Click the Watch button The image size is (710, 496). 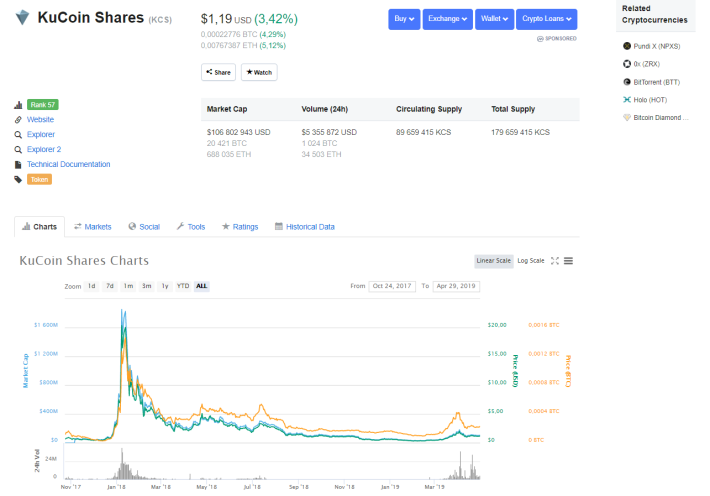[259, 72]
